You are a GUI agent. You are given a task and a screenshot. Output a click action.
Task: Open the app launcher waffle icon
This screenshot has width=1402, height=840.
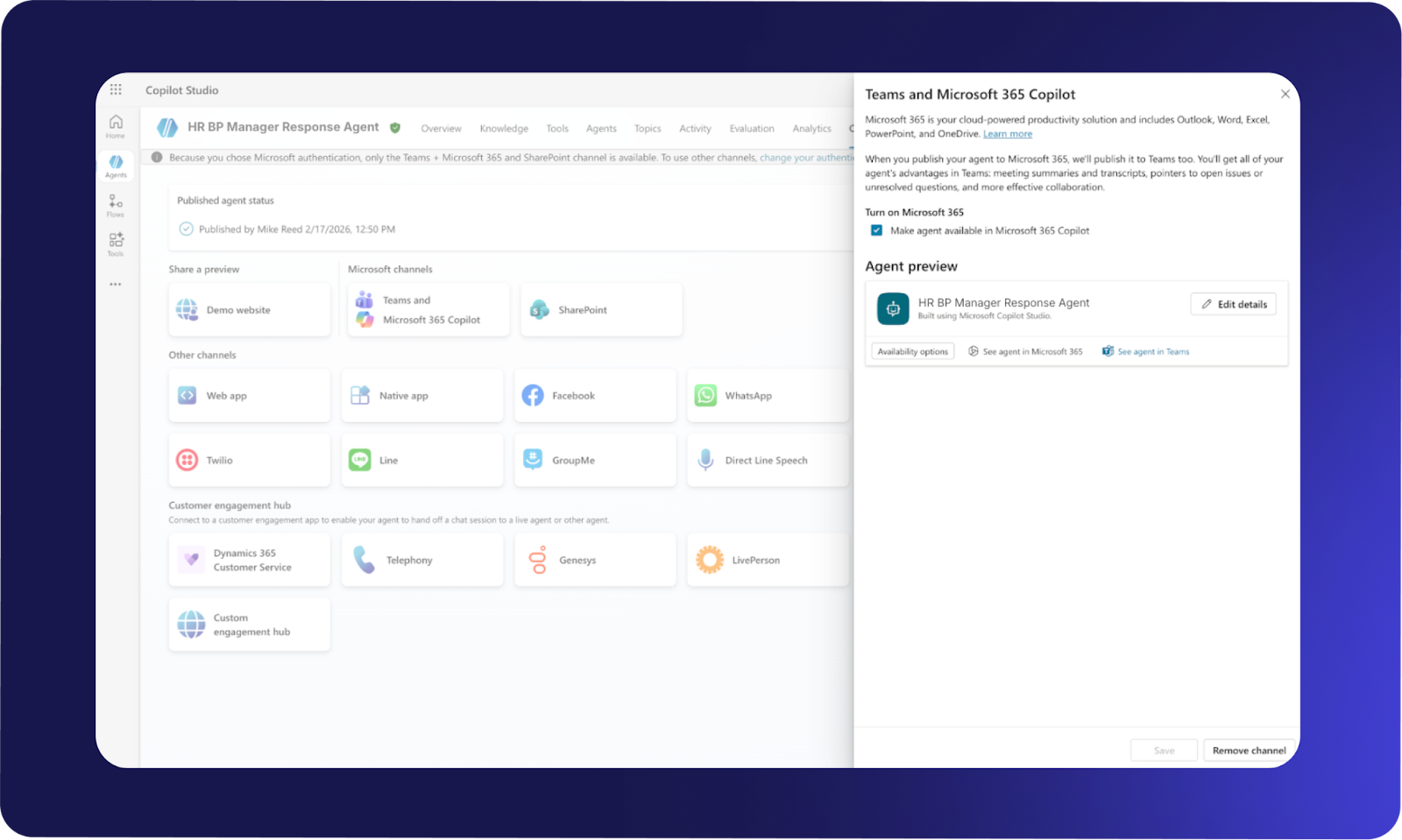pyautogui.click(x=116, y=89)
